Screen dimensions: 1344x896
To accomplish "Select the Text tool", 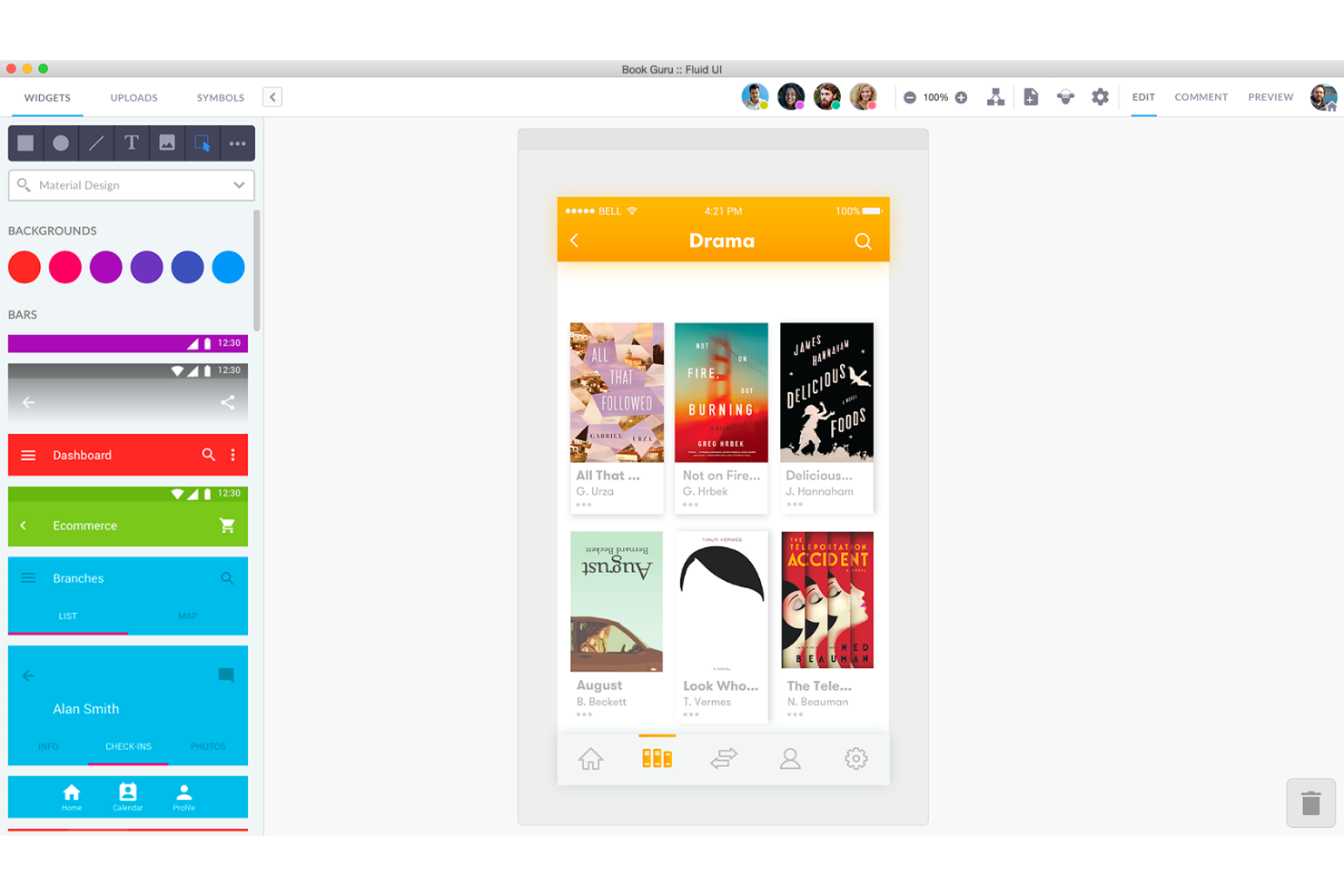I will [x=132, y=143].
